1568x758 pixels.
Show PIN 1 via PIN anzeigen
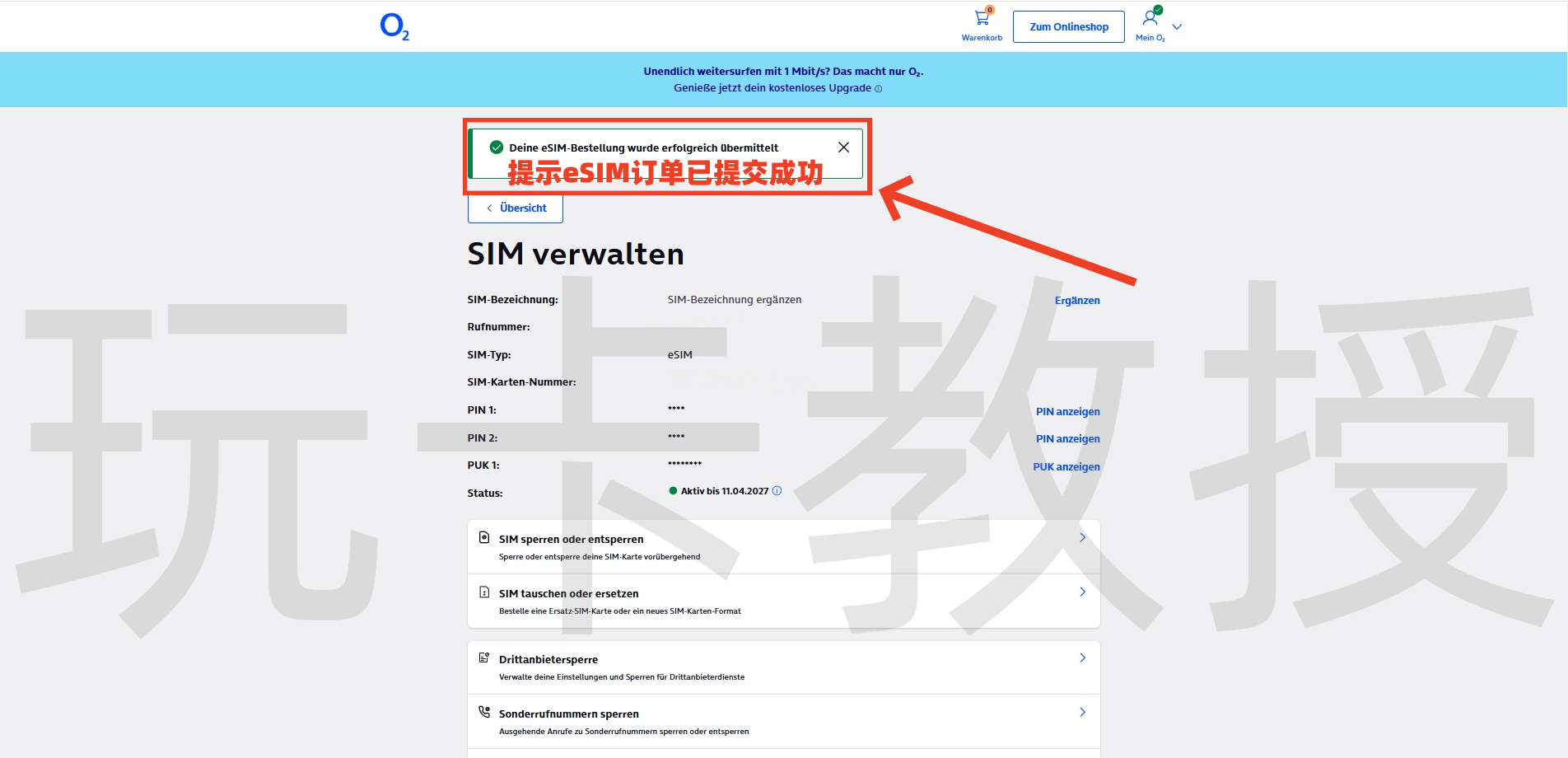1067,412
